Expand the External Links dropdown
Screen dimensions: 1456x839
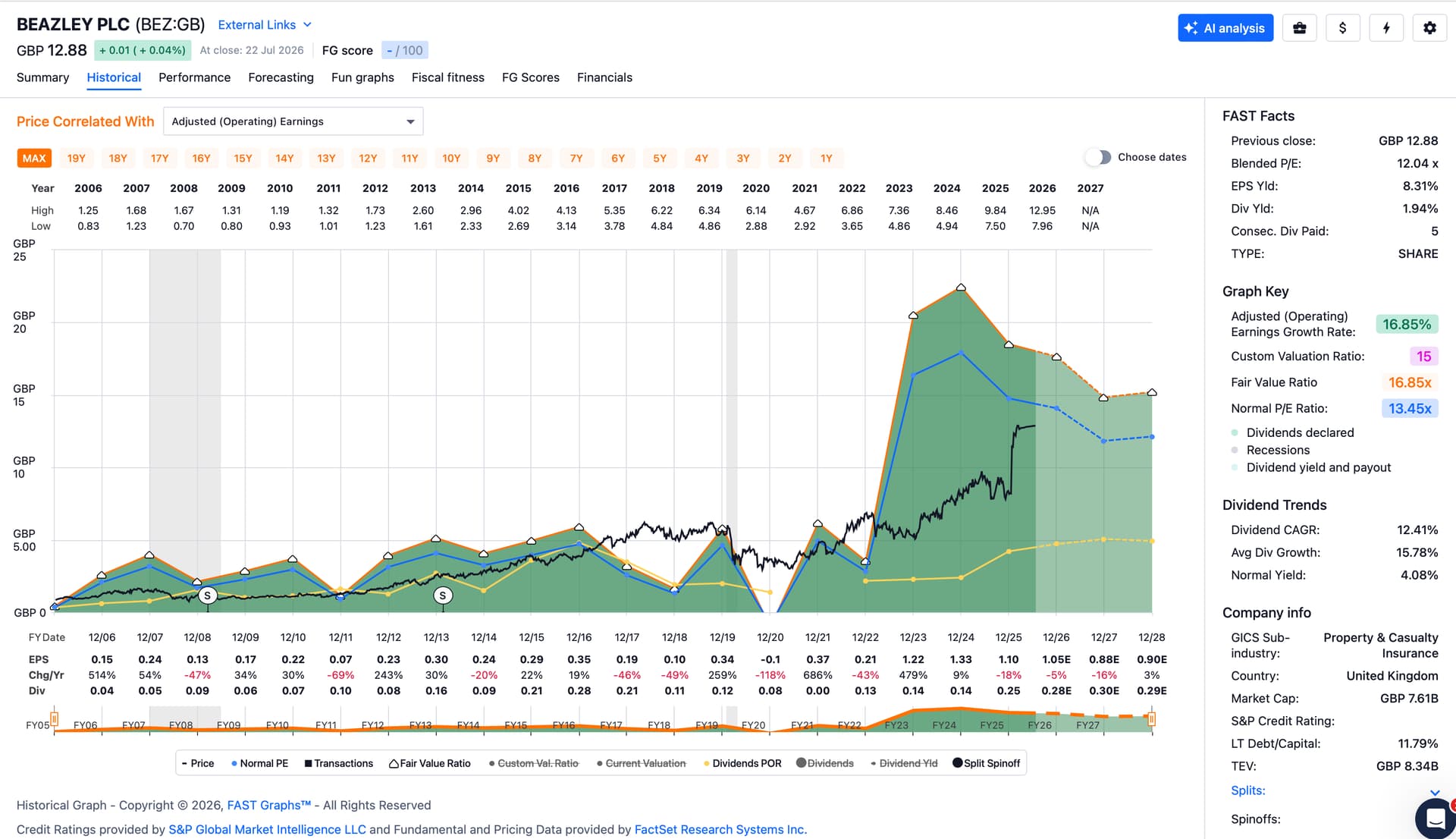[265, 25]
